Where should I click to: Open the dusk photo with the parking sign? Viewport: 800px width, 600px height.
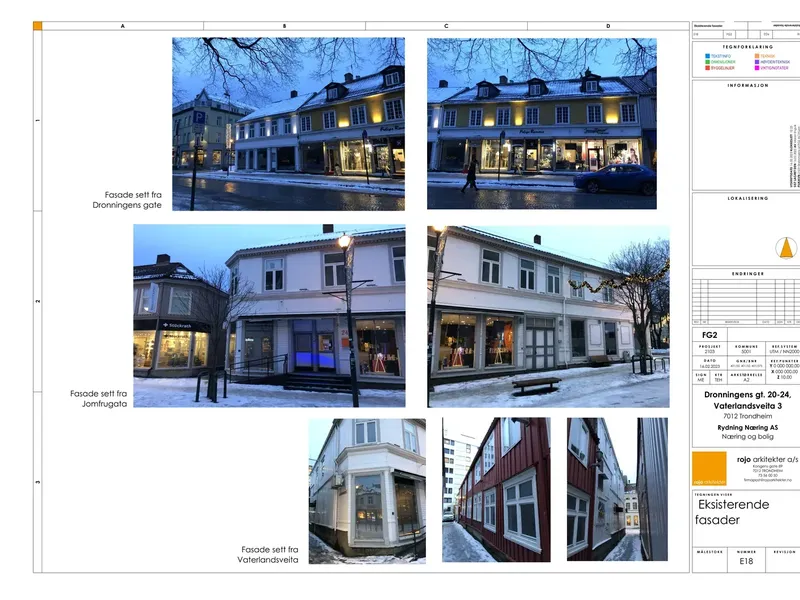[x=288, y=123]
